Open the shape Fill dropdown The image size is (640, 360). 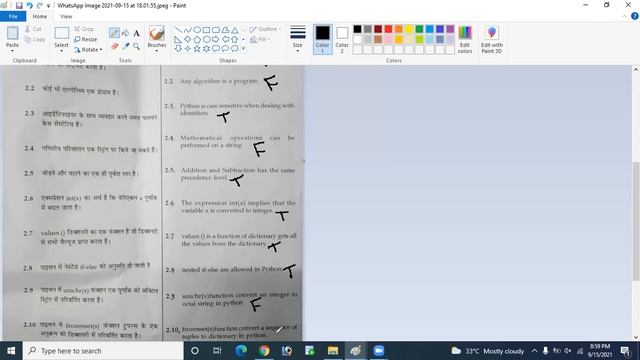click(260, 40)
